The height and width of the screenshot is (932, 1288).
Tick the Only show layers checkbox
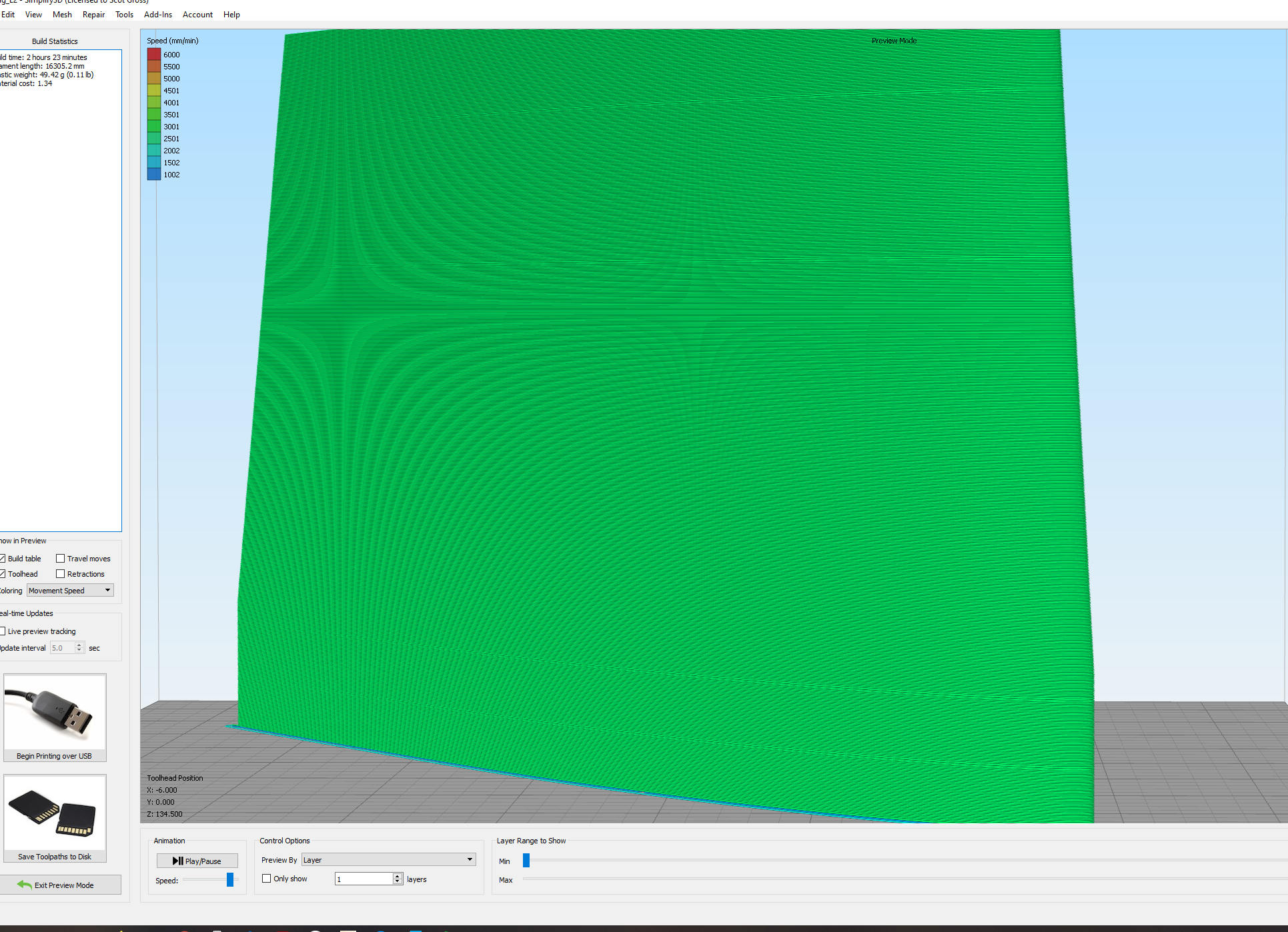tap(267, 879)
